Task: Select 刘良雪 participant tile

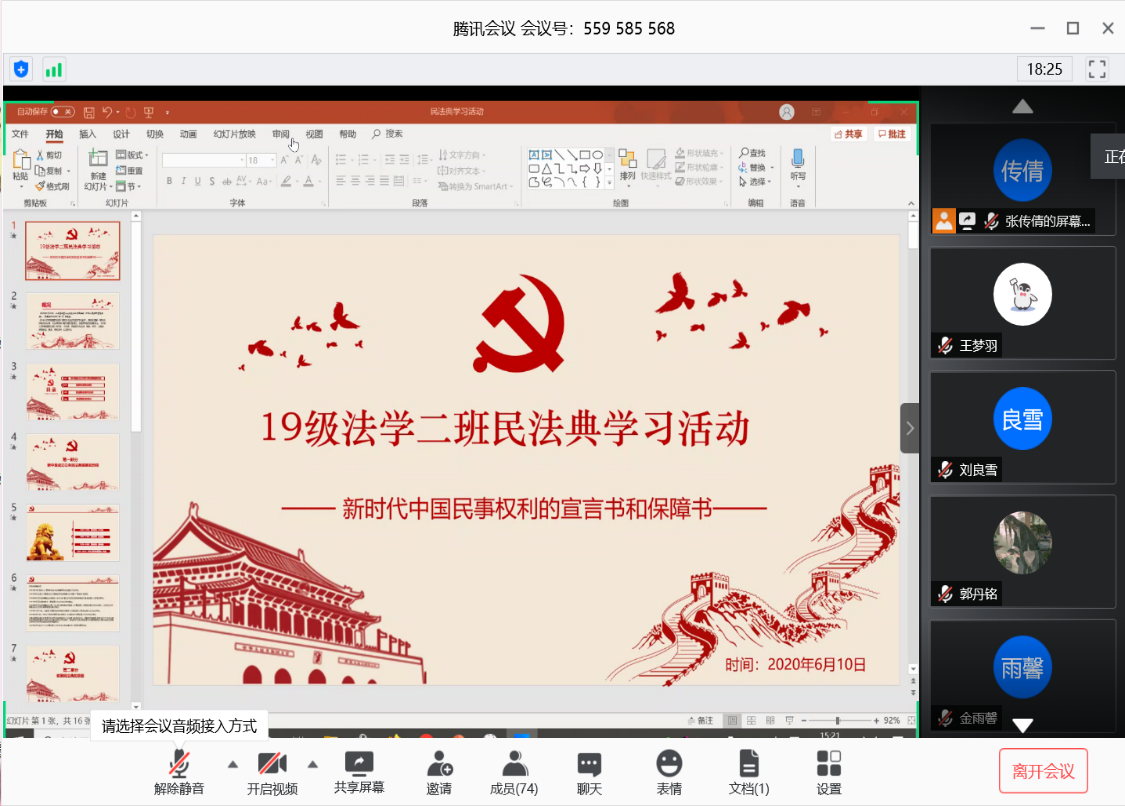Action: 1022,427
